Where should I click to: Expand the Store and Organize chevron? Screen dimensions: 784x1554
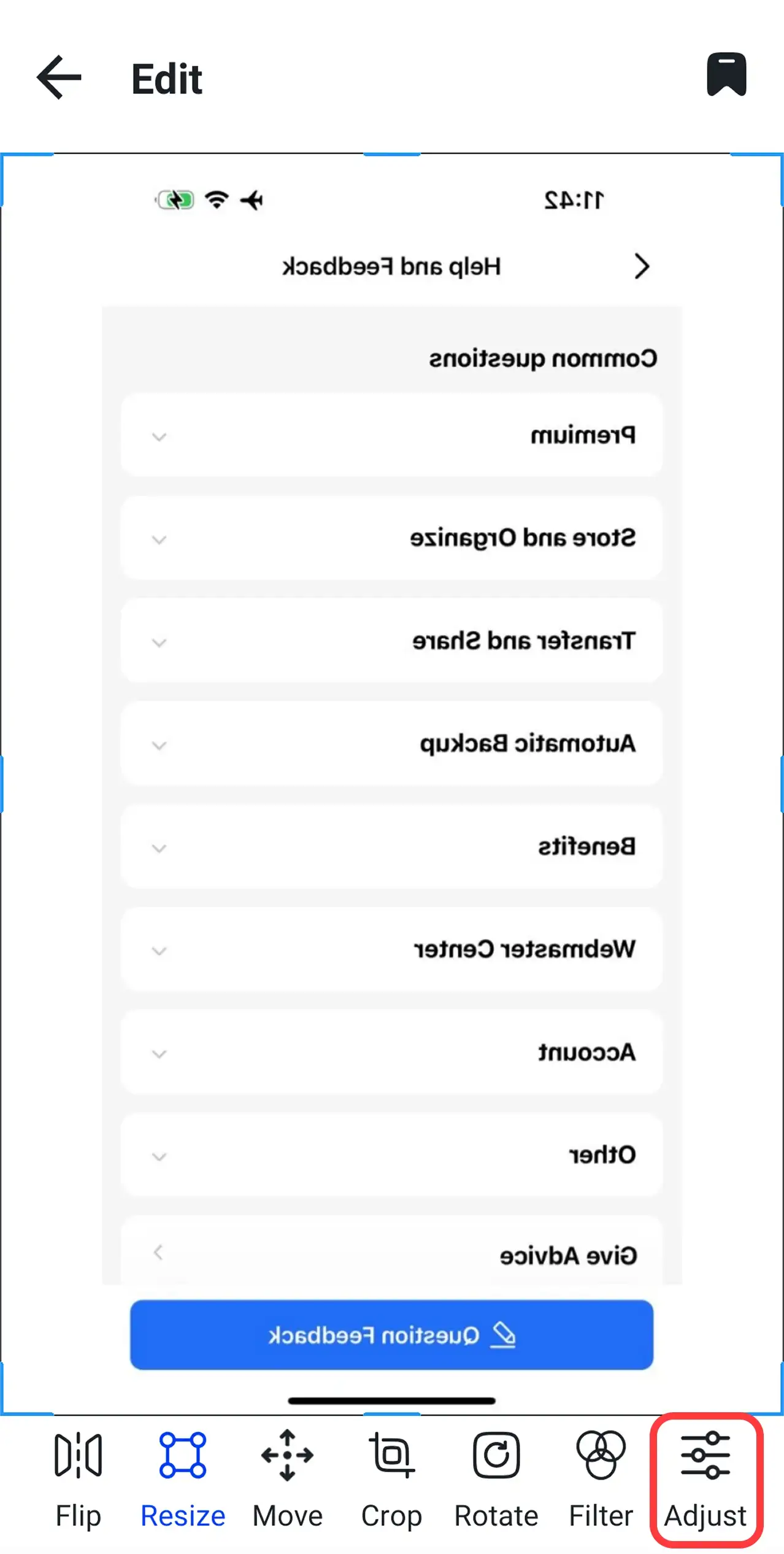(x=159, y=540)
